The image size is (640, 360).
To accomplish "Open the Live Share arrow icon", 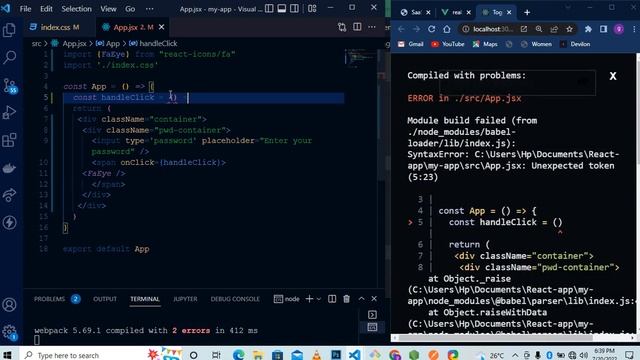I will (x=9, y=195).
